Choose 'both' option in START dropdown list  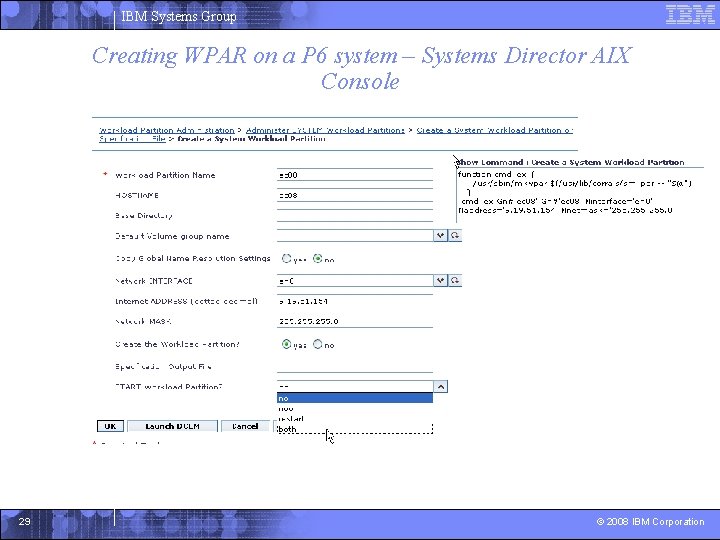pos(354,429)
